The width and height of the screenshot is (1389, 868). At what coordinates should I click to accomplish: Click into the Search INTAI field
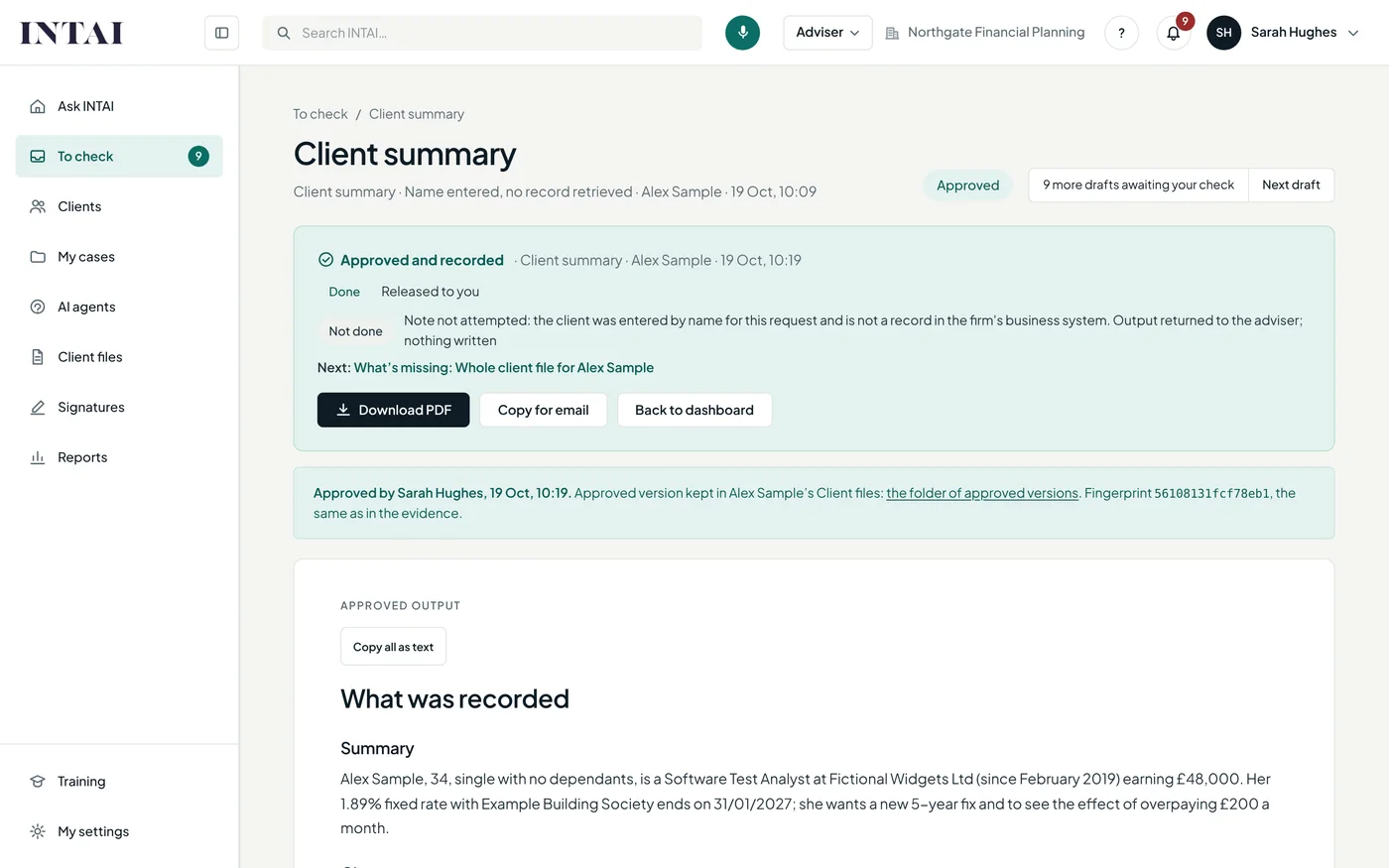coord(482,33)
